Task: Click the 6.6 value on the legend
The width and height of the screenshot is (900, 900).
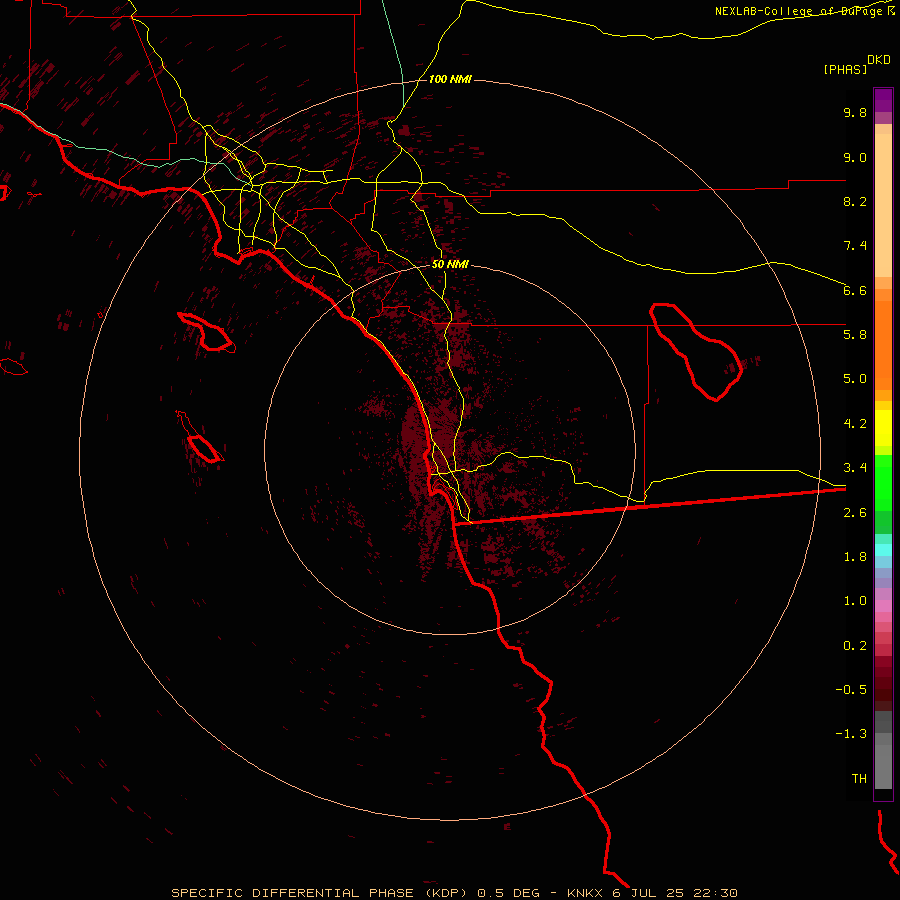Action: pos(855,290)
